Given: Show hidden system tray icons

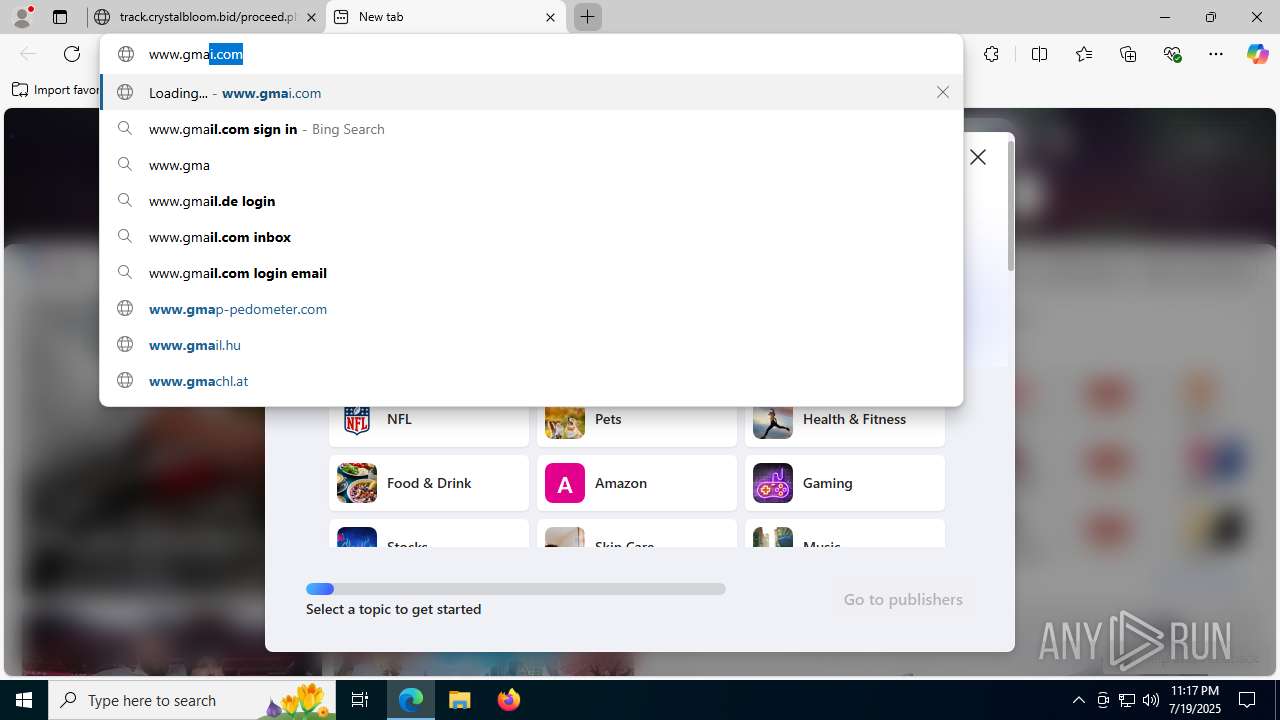Looking at the screenshot, I should [x=1078, y=700].
